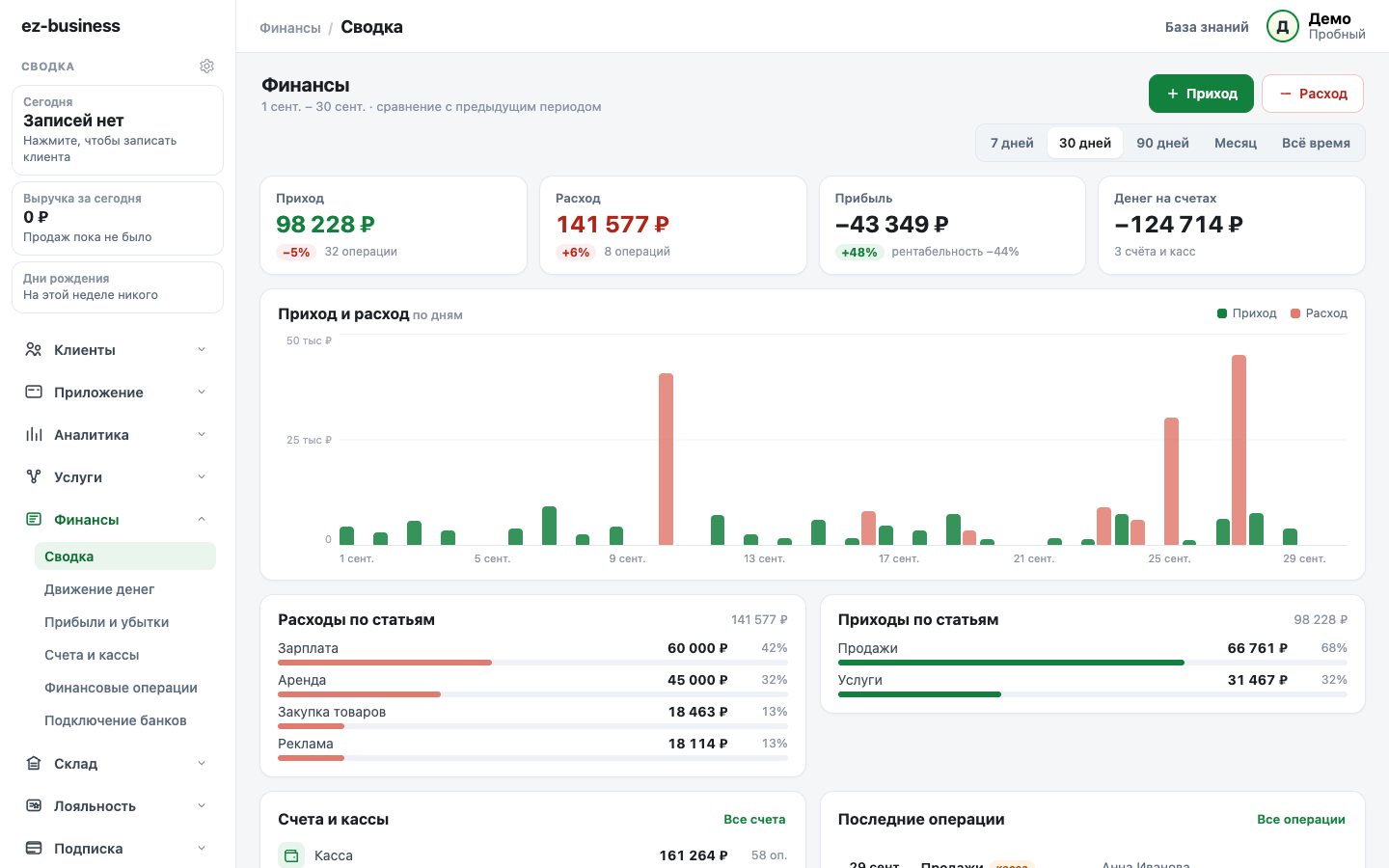Viewport: 1389px width, 868px height.
Task: Click the Реклама amount 18 114 ₽
Action: [697, 744]
